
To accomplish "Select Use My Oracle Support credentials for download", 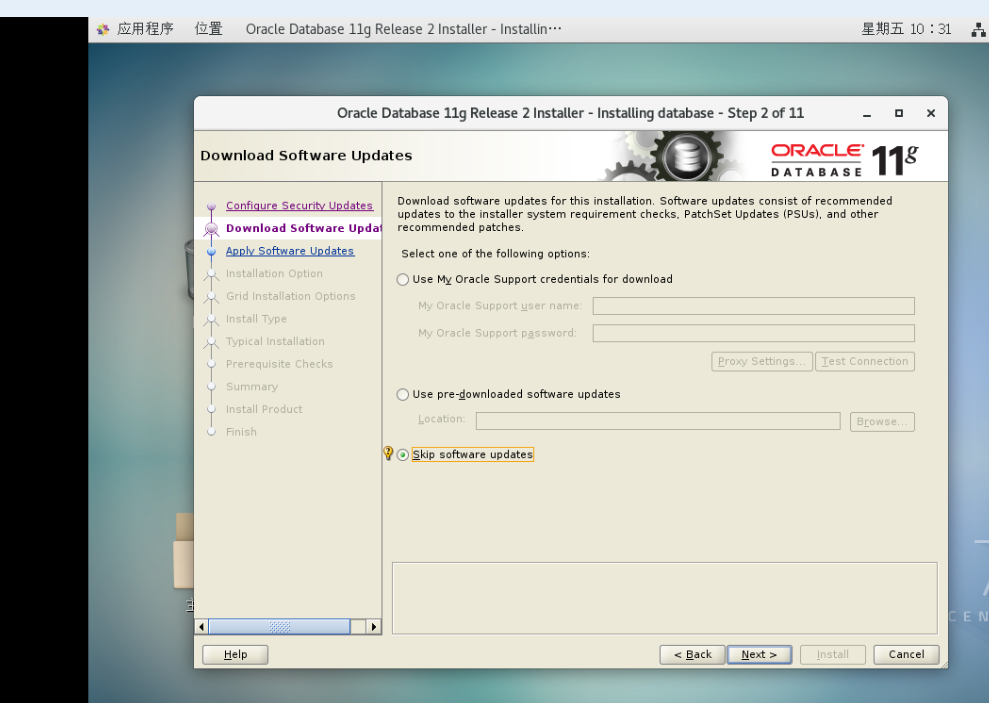I will [402, 279].
